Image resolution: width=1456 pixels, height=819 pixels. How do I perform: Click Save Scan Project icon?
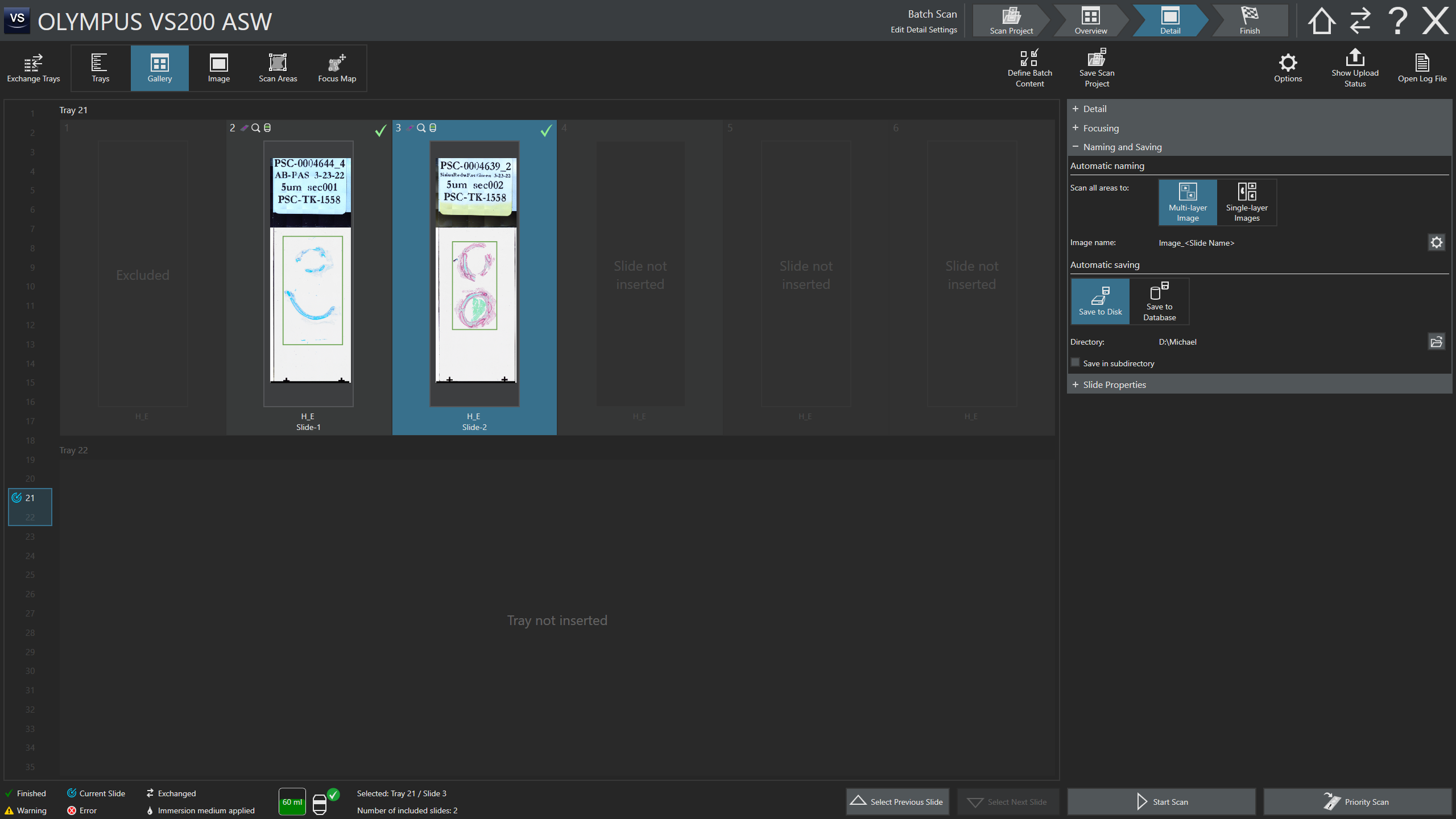(x=1097, y=68)
